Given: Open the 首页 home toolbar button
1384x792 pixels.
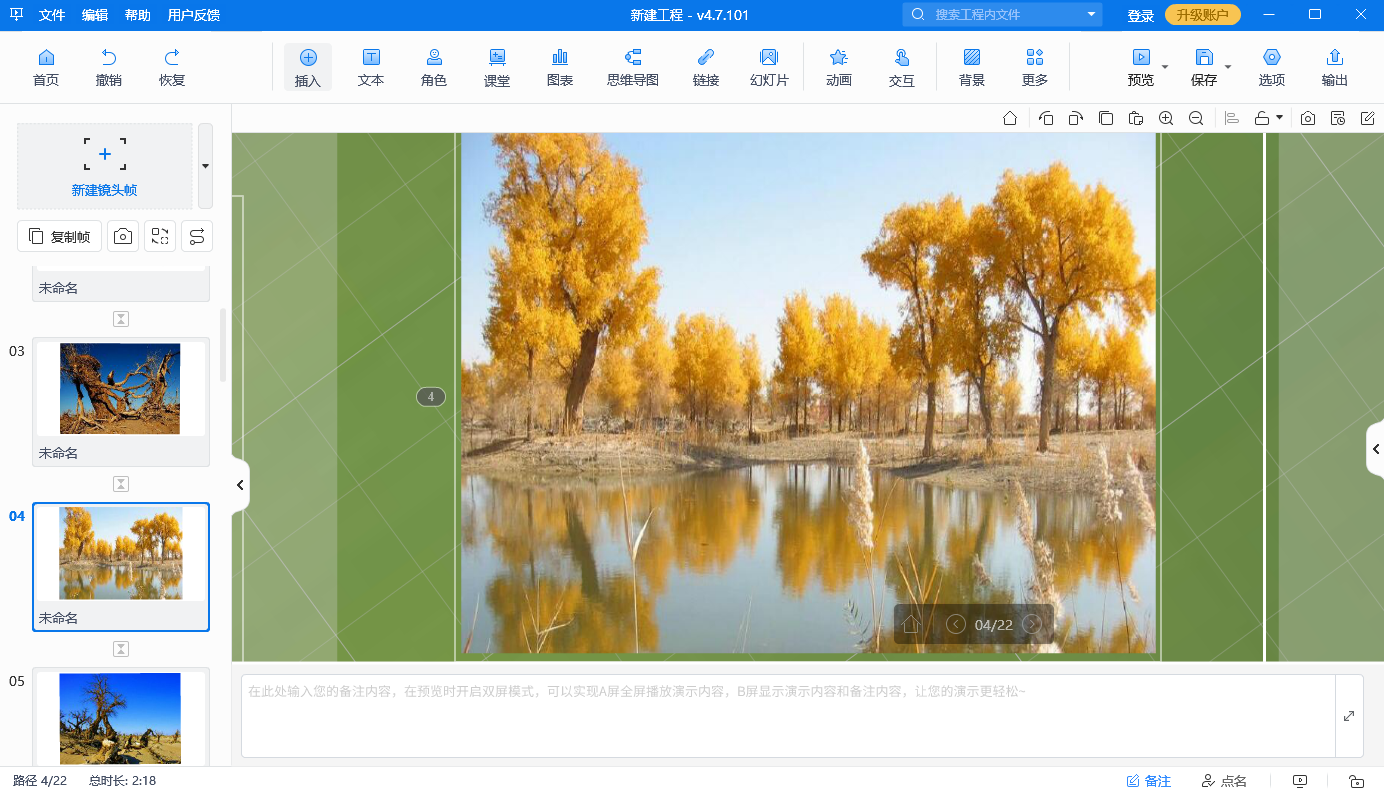Looking at the screenshot, I should [46, 67].
